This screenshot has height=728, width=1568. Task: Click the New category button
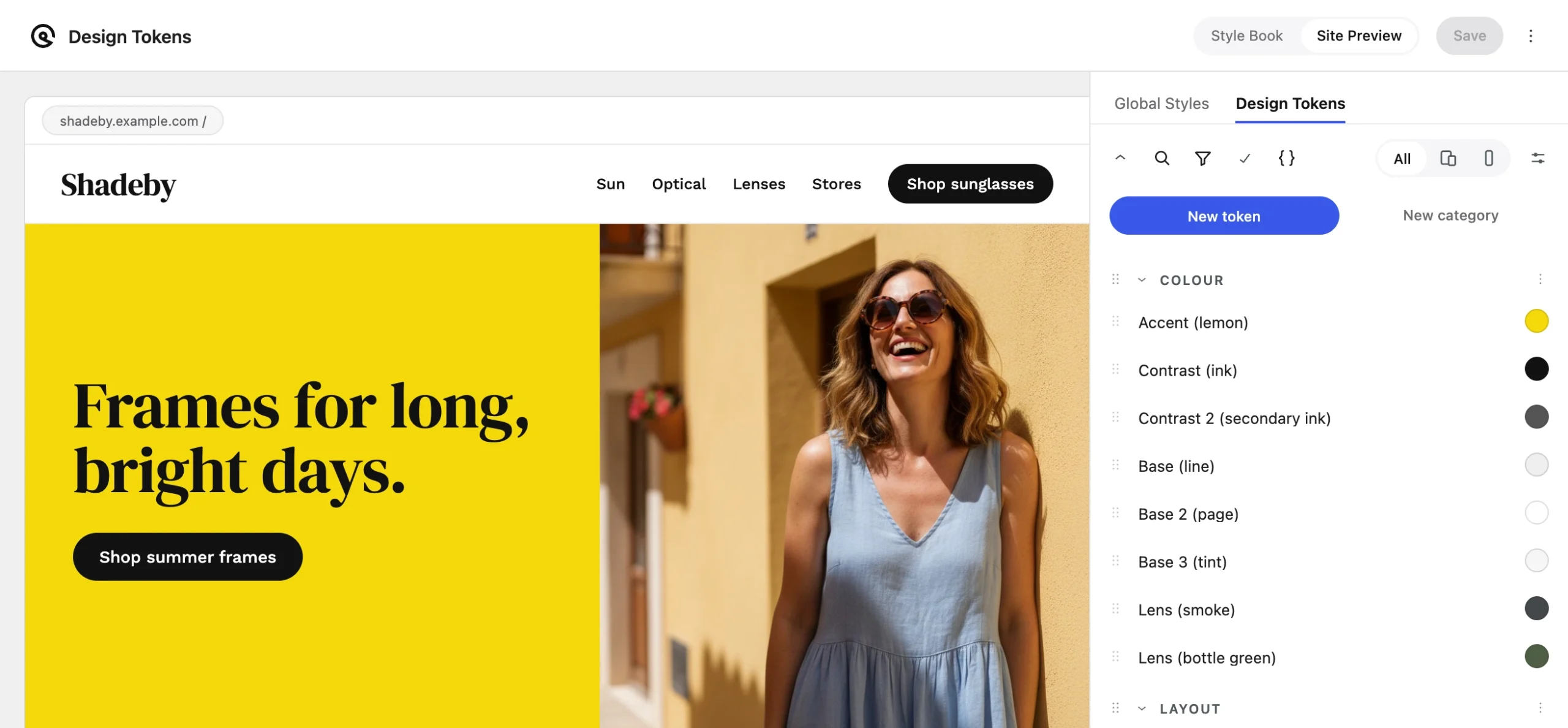pos(1450,216)
